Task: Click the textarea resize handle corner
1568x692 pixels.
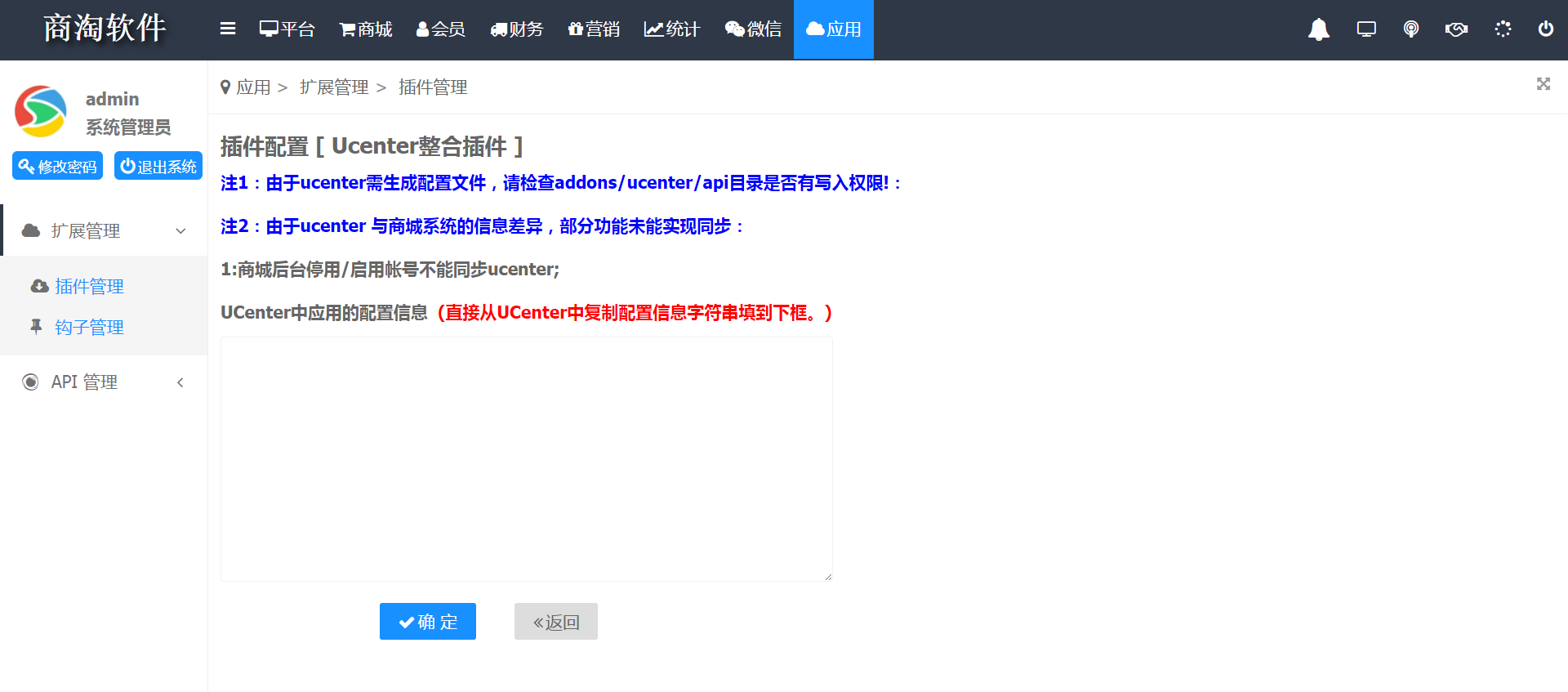Action: pos(827,576)
